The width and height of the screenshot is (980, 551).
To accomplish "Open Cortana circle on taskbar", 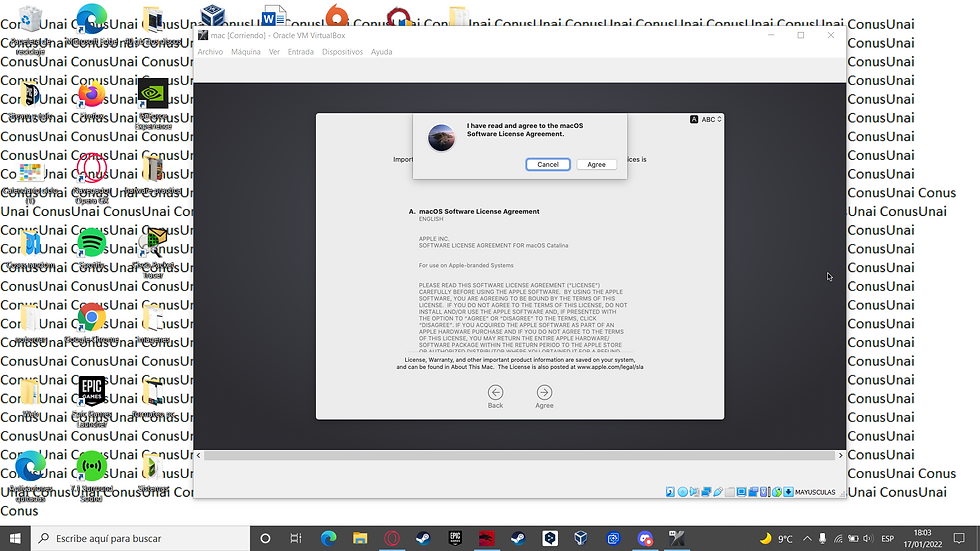I will [x=265, y=538].
